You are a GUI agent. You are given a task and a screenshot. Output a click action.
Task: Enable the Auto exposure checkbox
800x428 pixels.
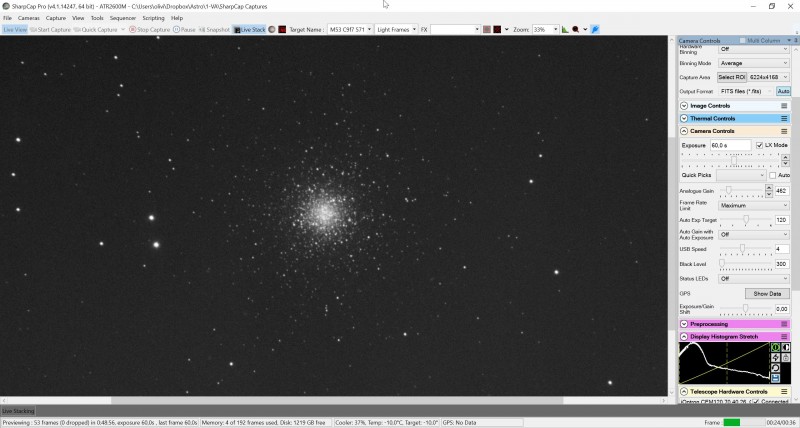772,175
